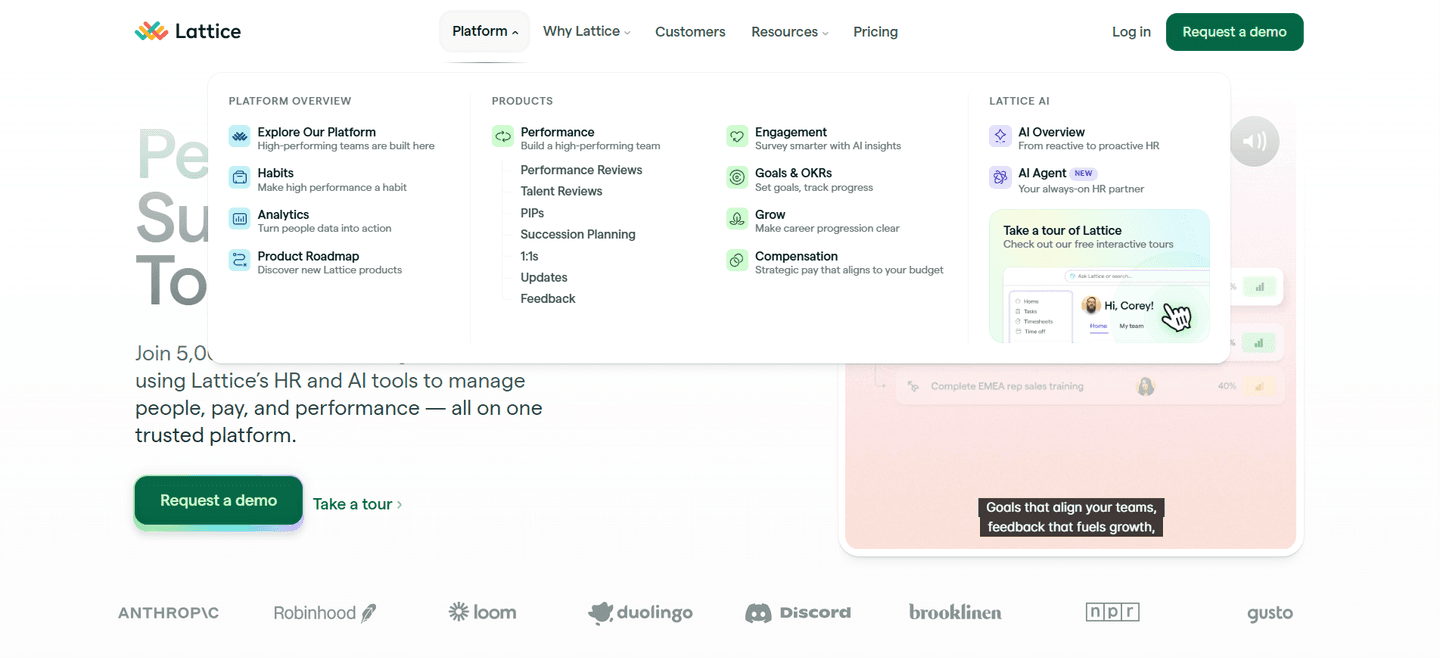Click the Discord customer logo
This screenshot has width=1440, height=658.
798,613
